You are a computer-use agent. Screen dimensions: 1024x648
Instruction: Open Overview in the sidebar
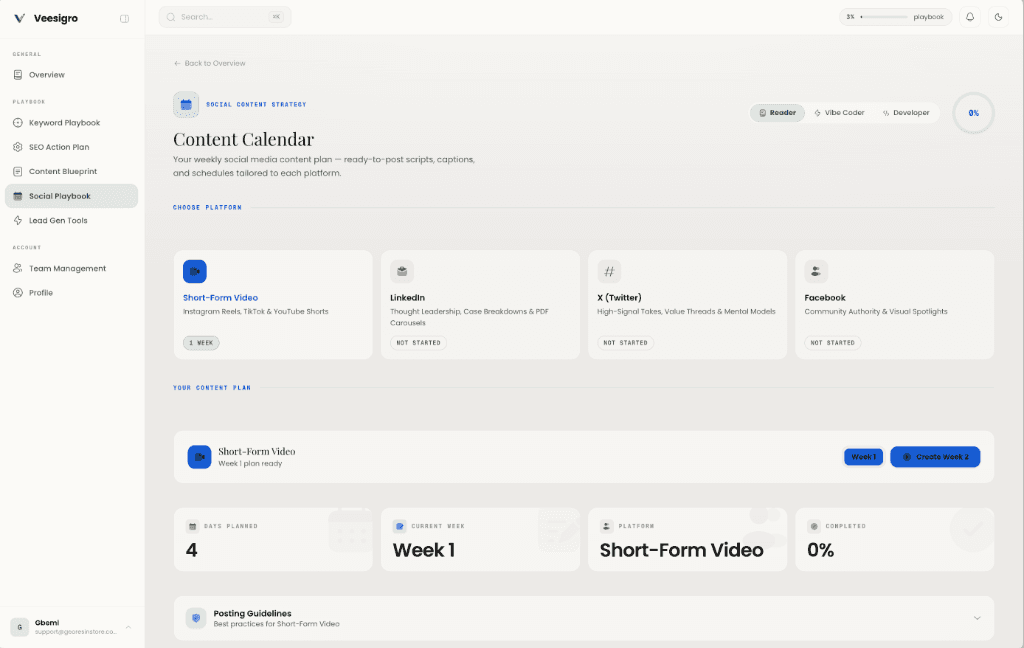(x=71, y=74)
